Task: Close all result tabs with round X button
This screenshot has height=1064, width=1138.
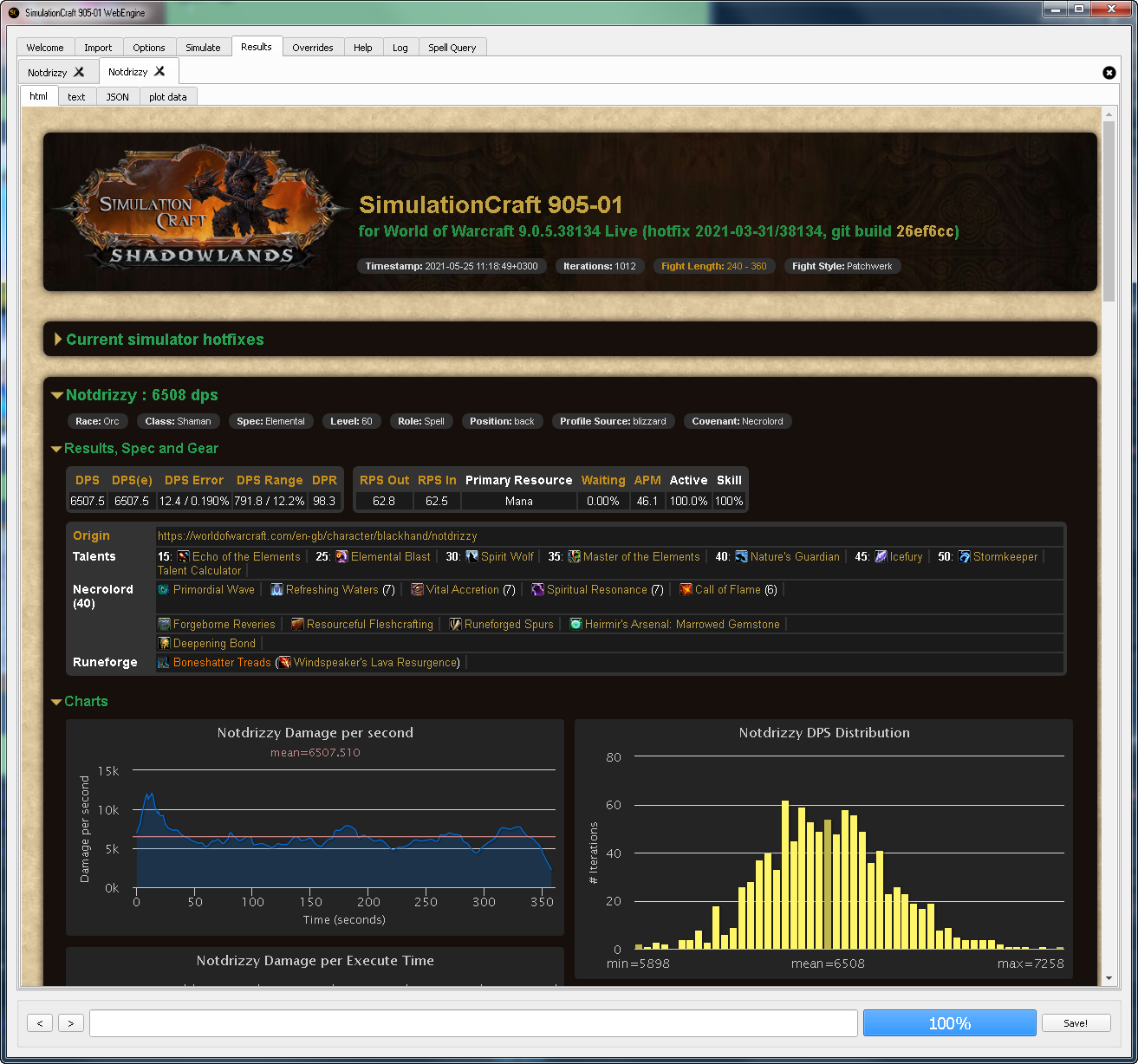Action: [x=1109, y=73]
